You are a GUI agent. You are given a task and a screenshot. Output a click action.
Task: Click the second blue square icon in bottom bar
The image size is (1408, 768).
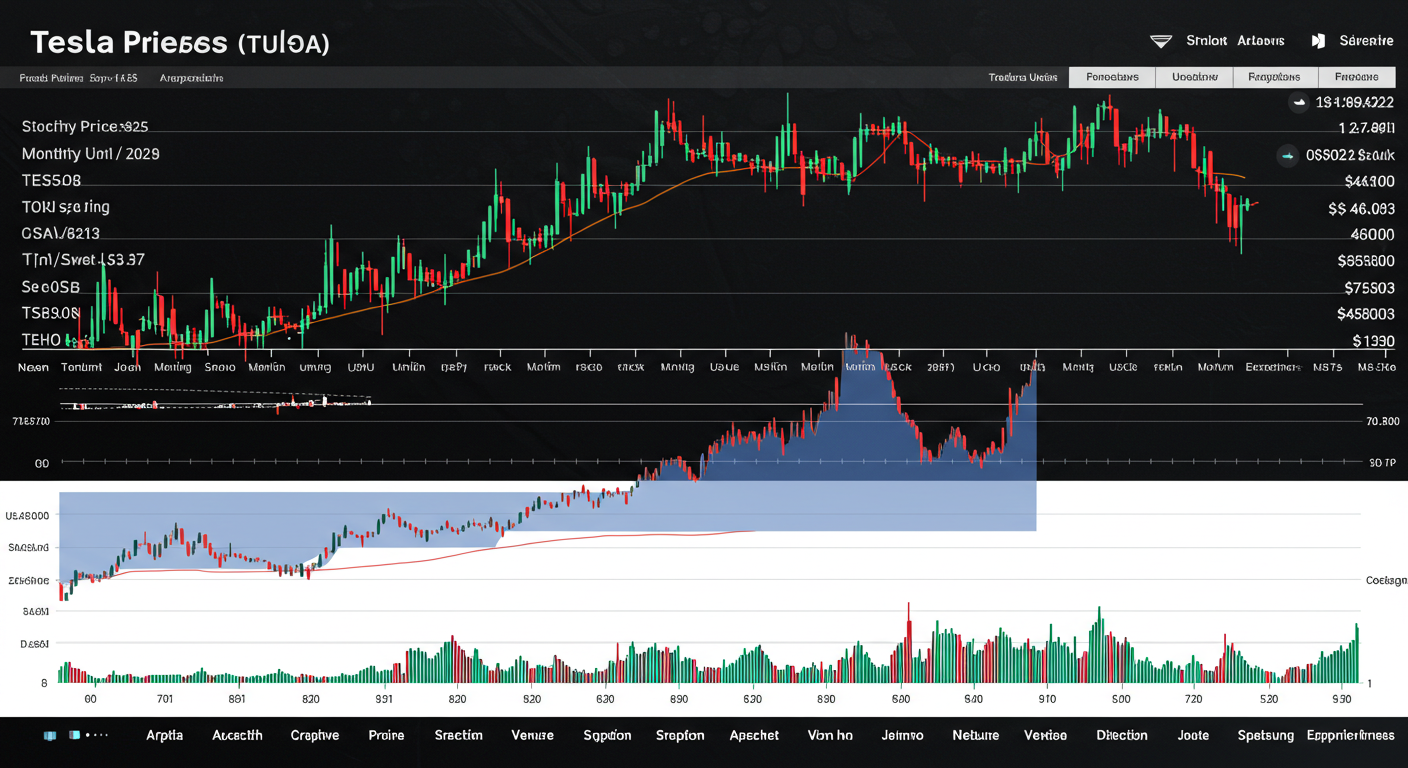point(74,735)
